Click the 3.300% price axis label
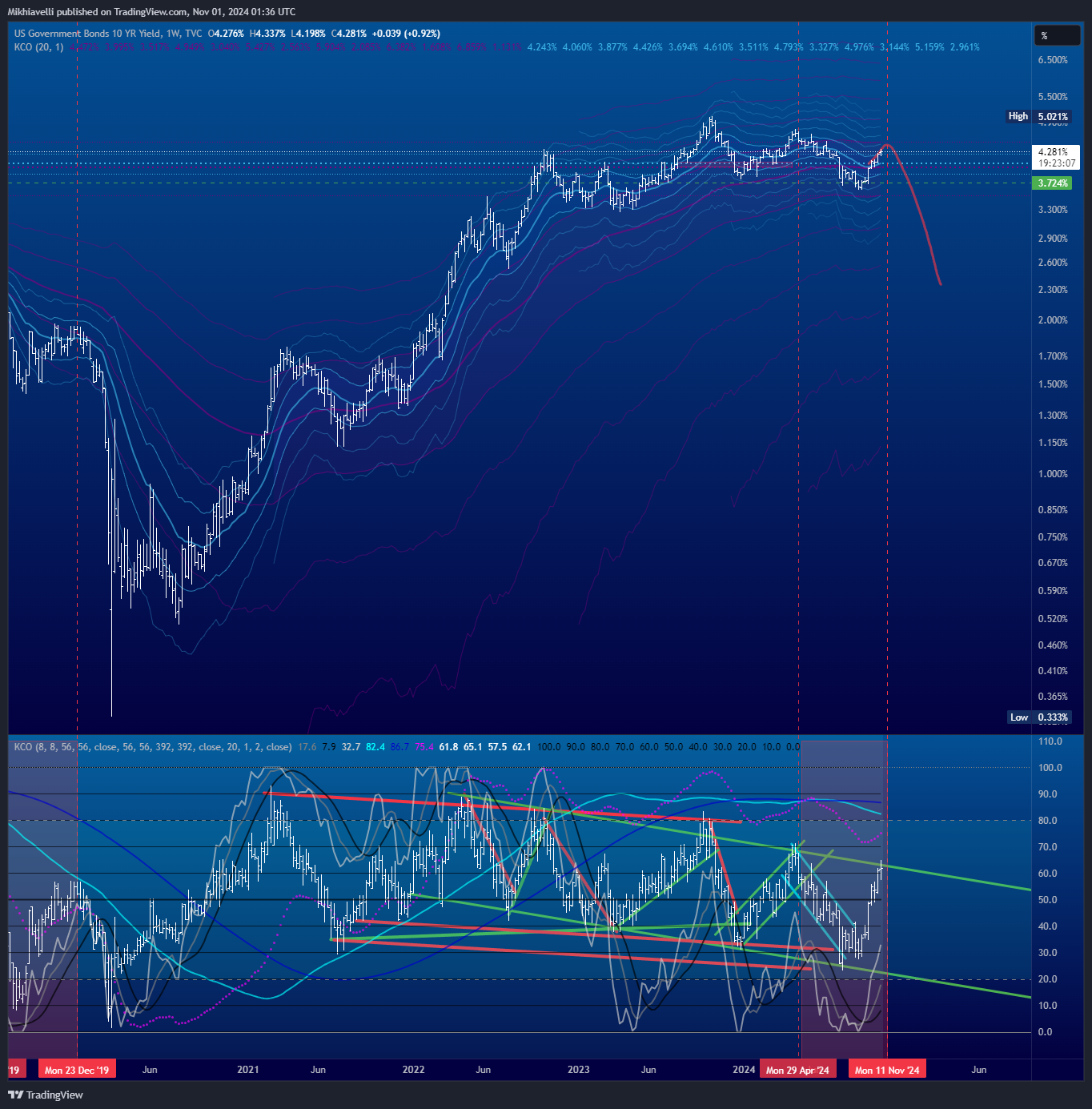Screen dimensions: 1092x1109 [x=1053, y=210]
